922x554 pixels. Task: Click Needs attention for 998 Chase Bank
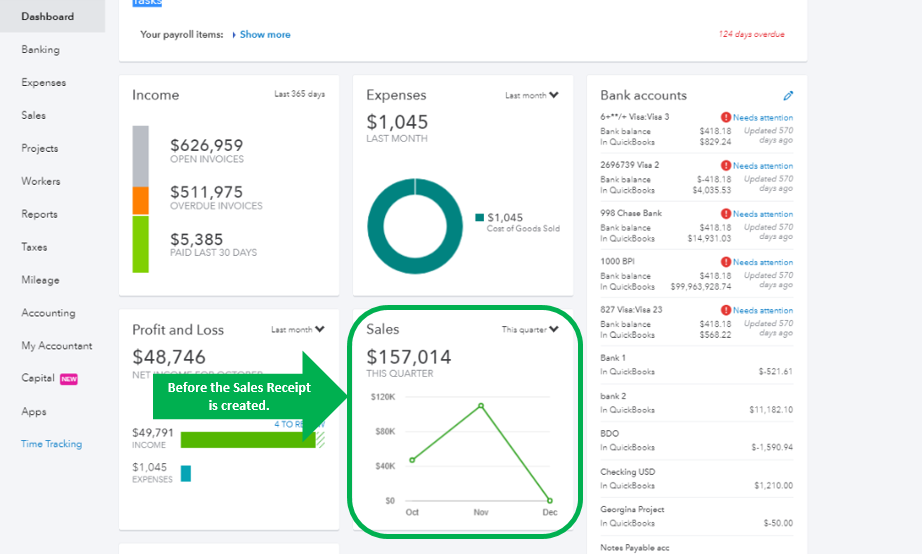763,214
